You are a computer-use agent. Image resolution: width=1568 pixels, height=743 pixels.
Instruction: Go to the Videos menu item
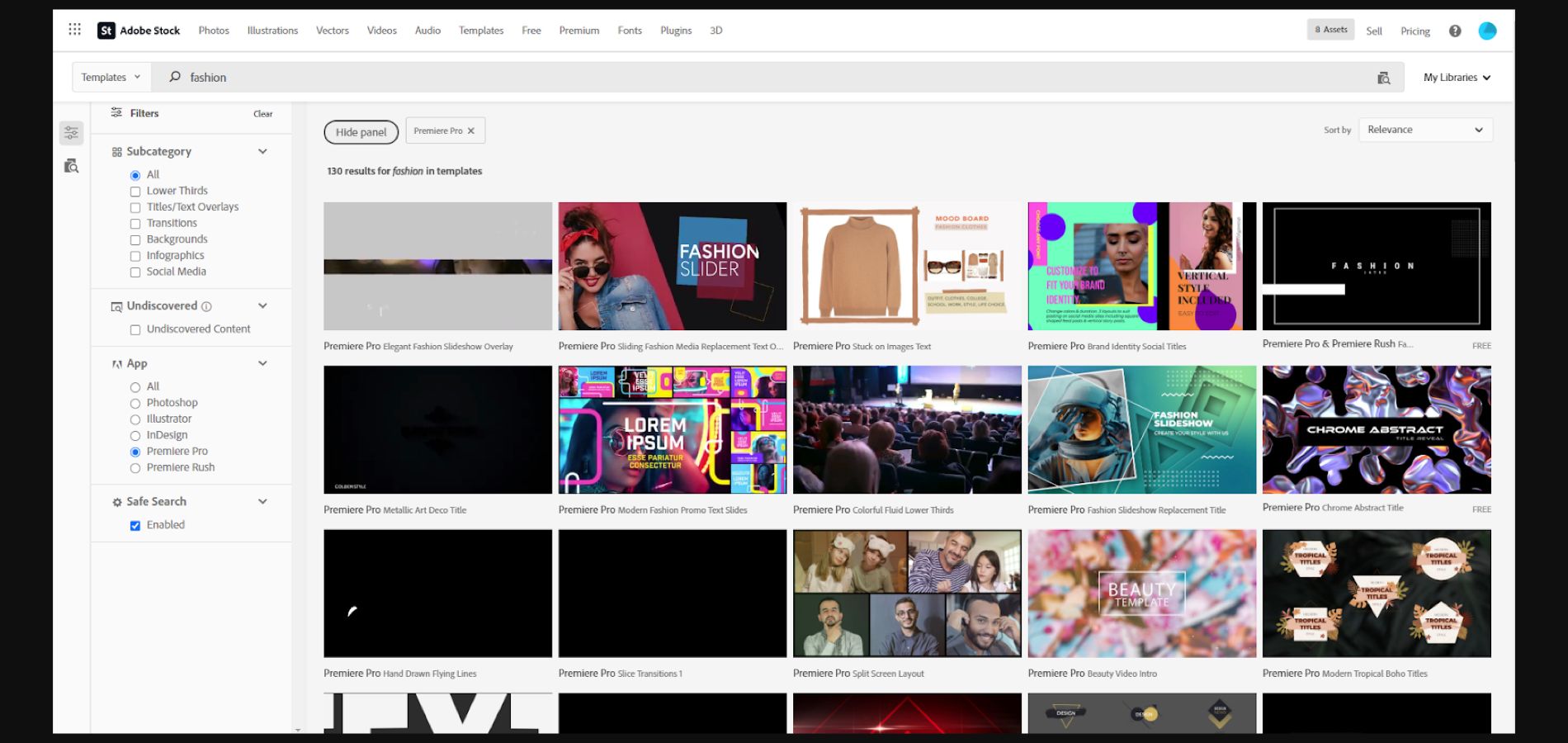[x=381, y=31]
